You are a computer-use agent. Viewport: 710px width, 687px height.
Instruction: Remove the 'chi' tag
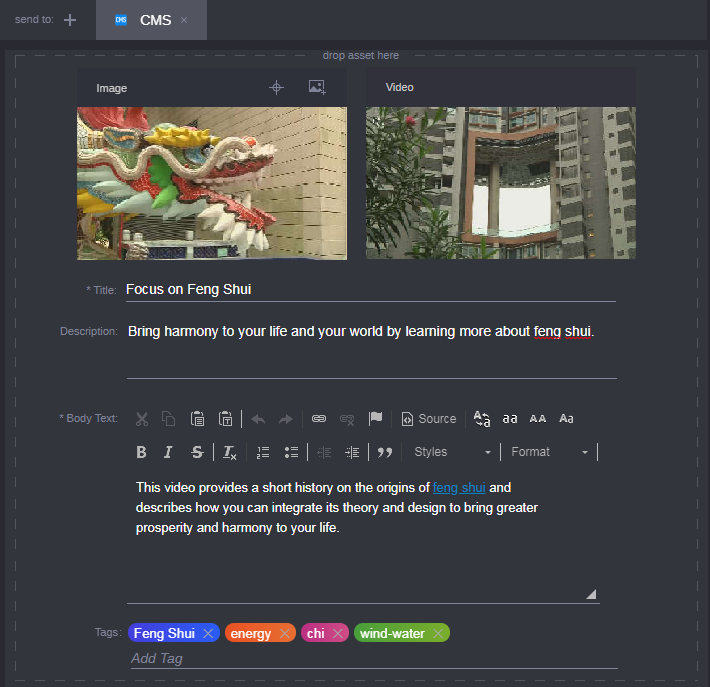pyautogui.click(x=338, y=634)
